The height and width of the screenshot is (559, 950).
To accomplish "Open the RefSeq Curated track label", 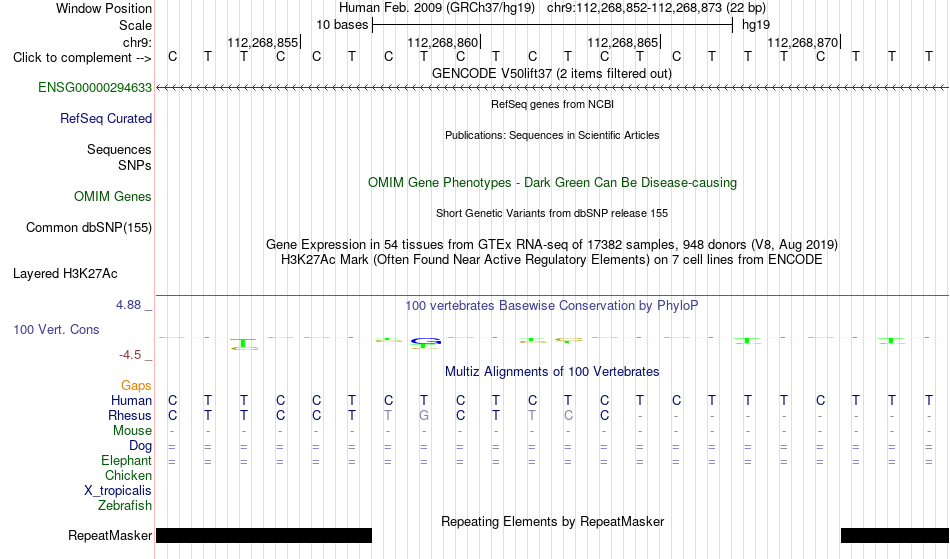I will (x=106, y=119).
